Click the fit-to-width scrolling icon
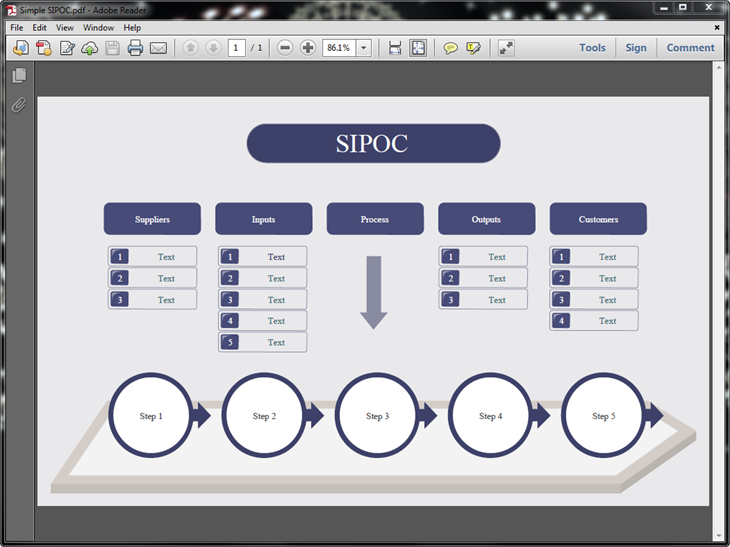The height and width of the screenshot is (547, 730). tap(395, 47)
